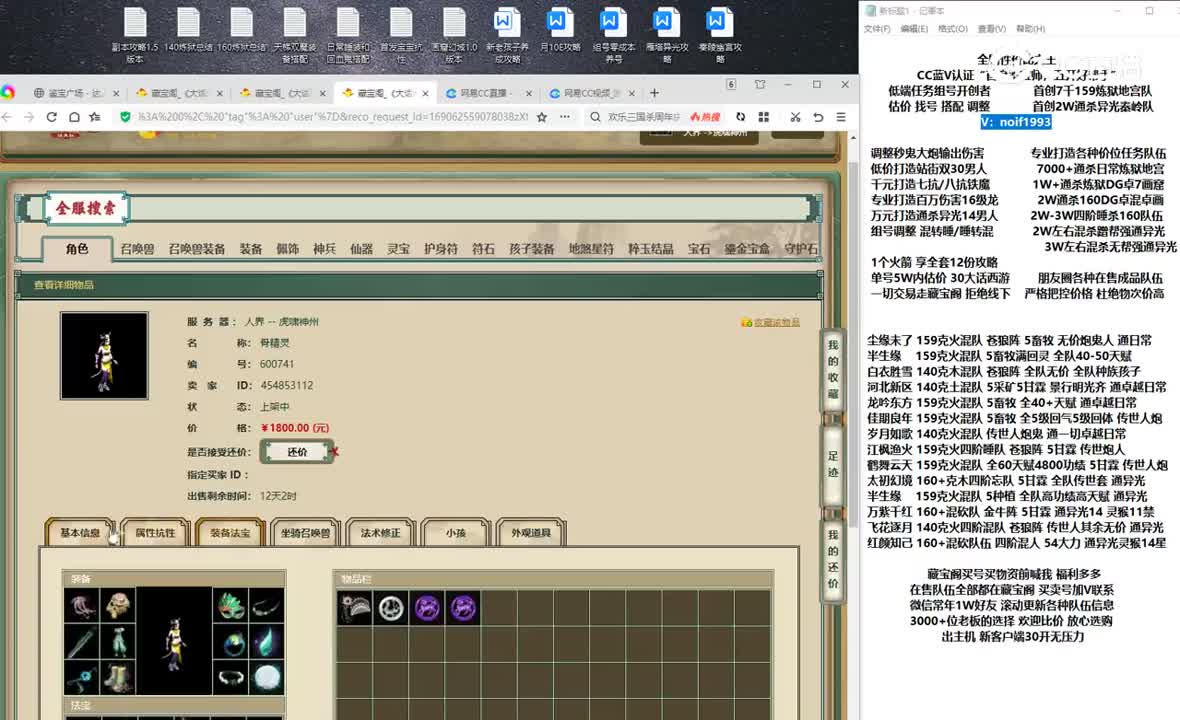
Task: Click the 全服搜索 banner
Action: (86, 208)
